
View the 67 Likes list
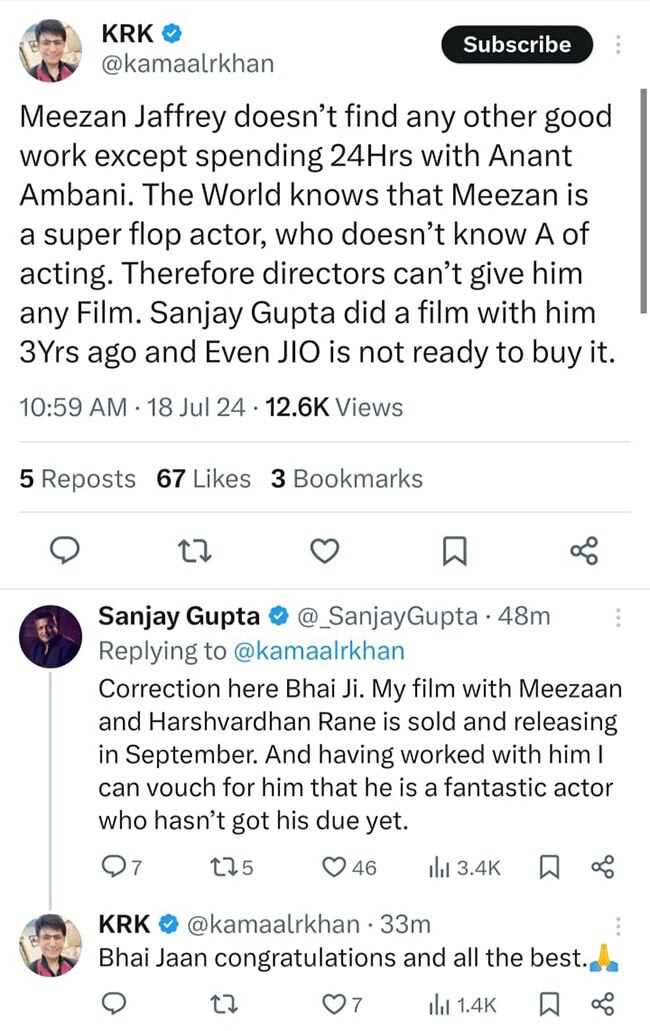point(204,479)
